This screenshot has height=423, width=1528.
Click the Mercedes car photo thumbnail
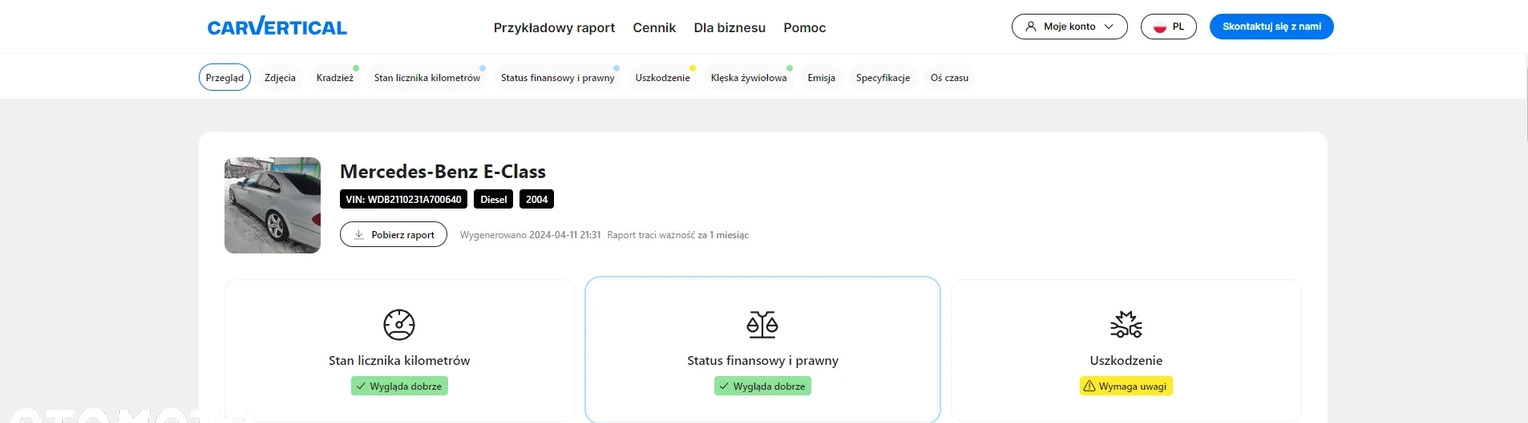273,205
